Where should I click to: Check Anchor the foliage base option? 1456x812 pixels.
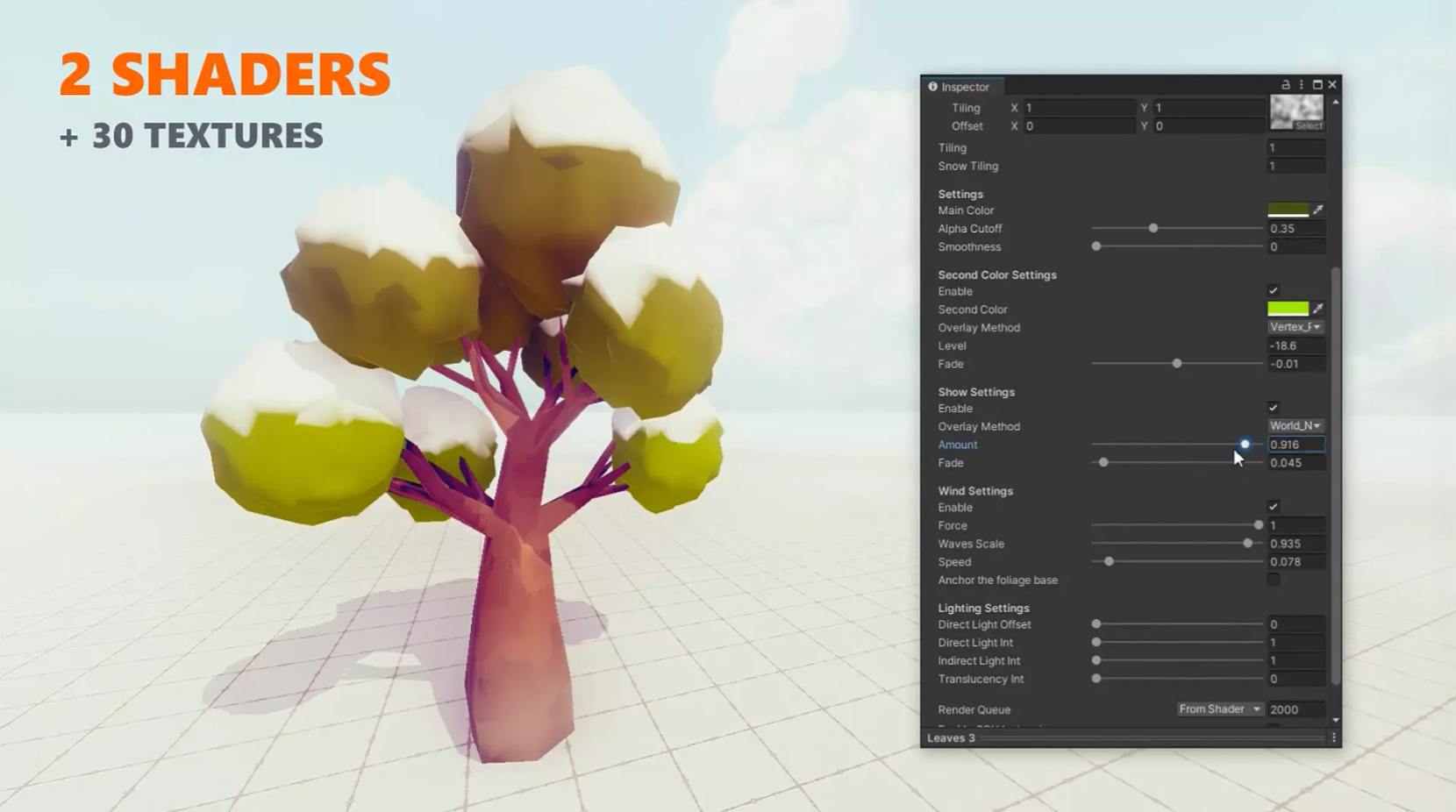(1273, 580)
